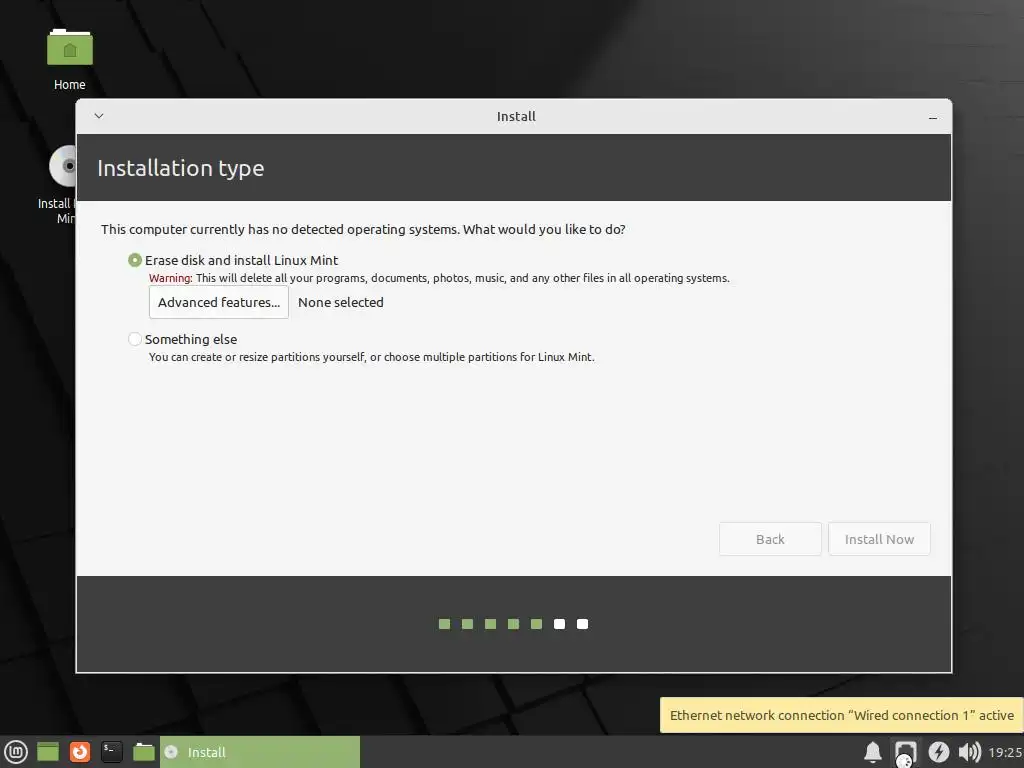This screenshot has height=768, width=1024.
Task: Click the Installation type heading
Action: point(181,168)
